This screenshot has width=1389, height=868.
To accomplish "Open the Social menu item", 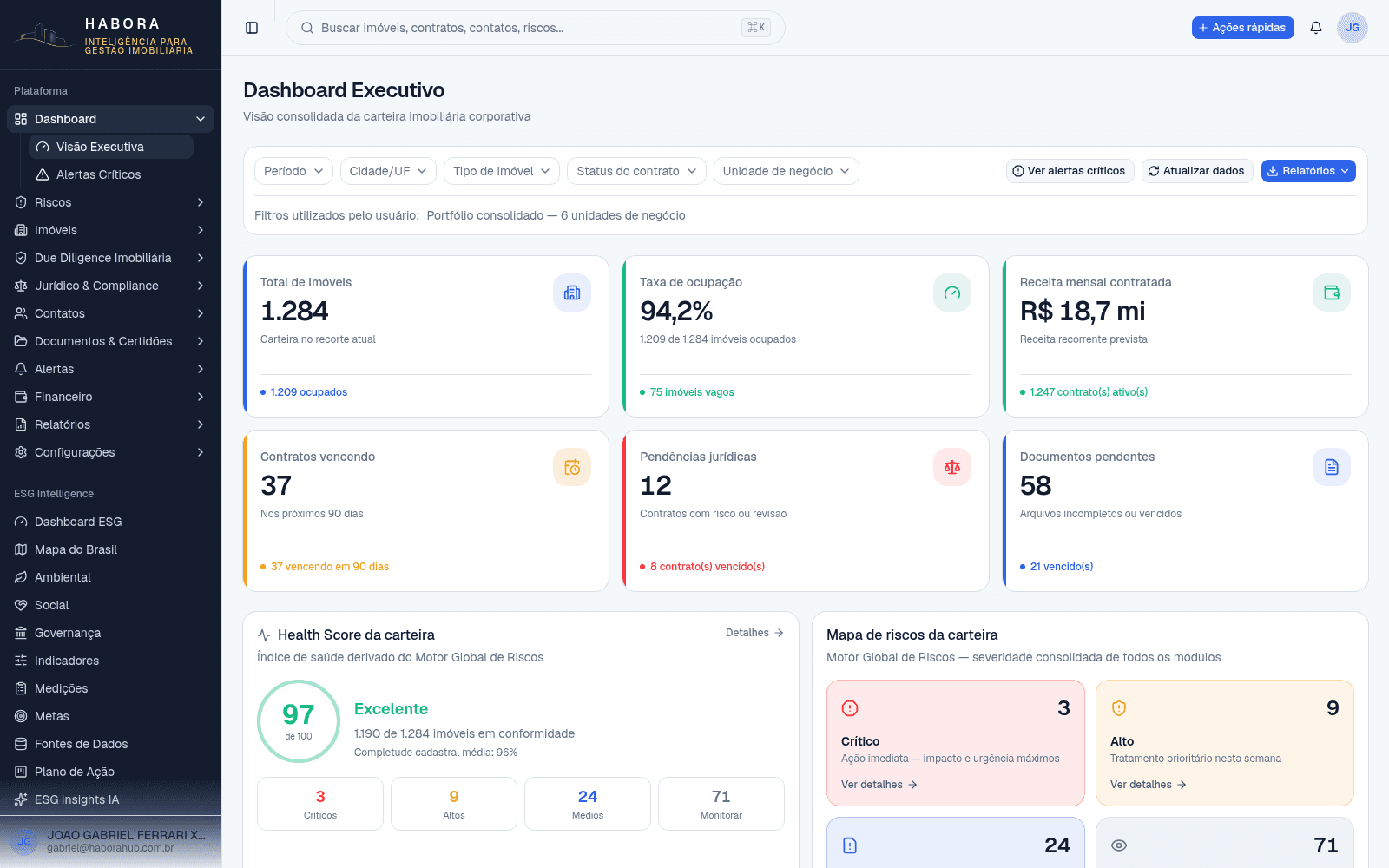I will (110, 605).
